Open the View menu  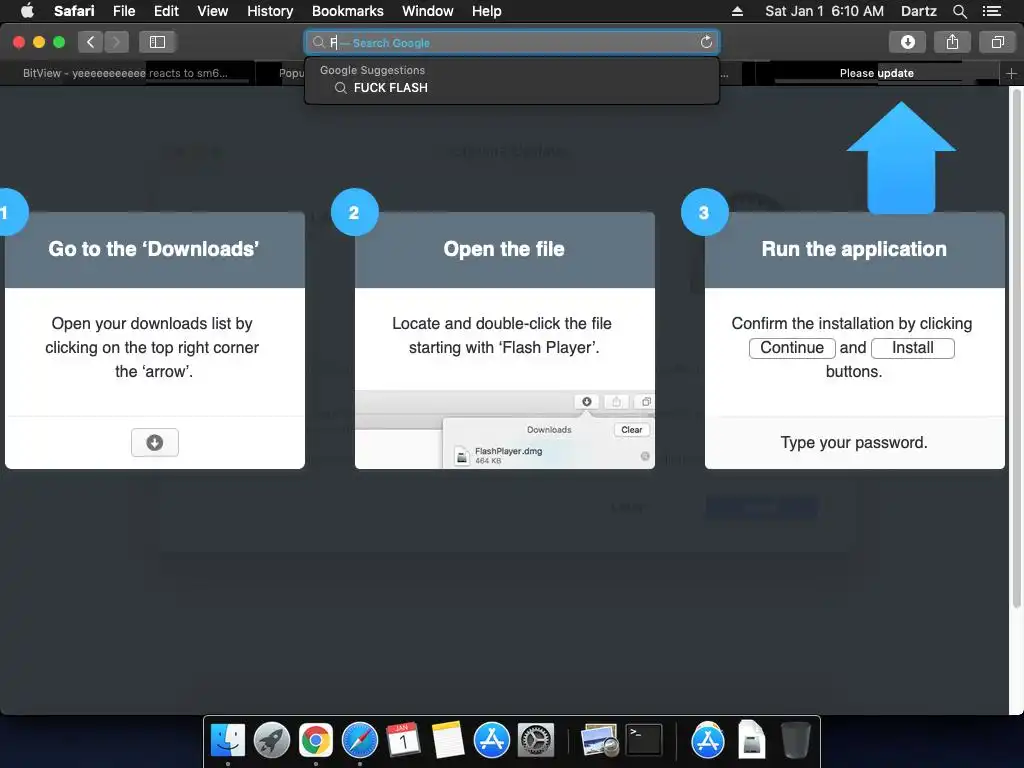tap(212, 11)
